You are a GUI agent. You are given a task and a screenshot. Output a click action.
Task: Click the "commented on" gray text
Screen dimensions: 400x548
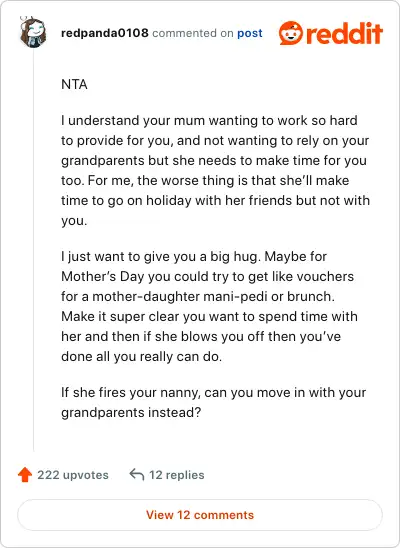pos(193,33)
